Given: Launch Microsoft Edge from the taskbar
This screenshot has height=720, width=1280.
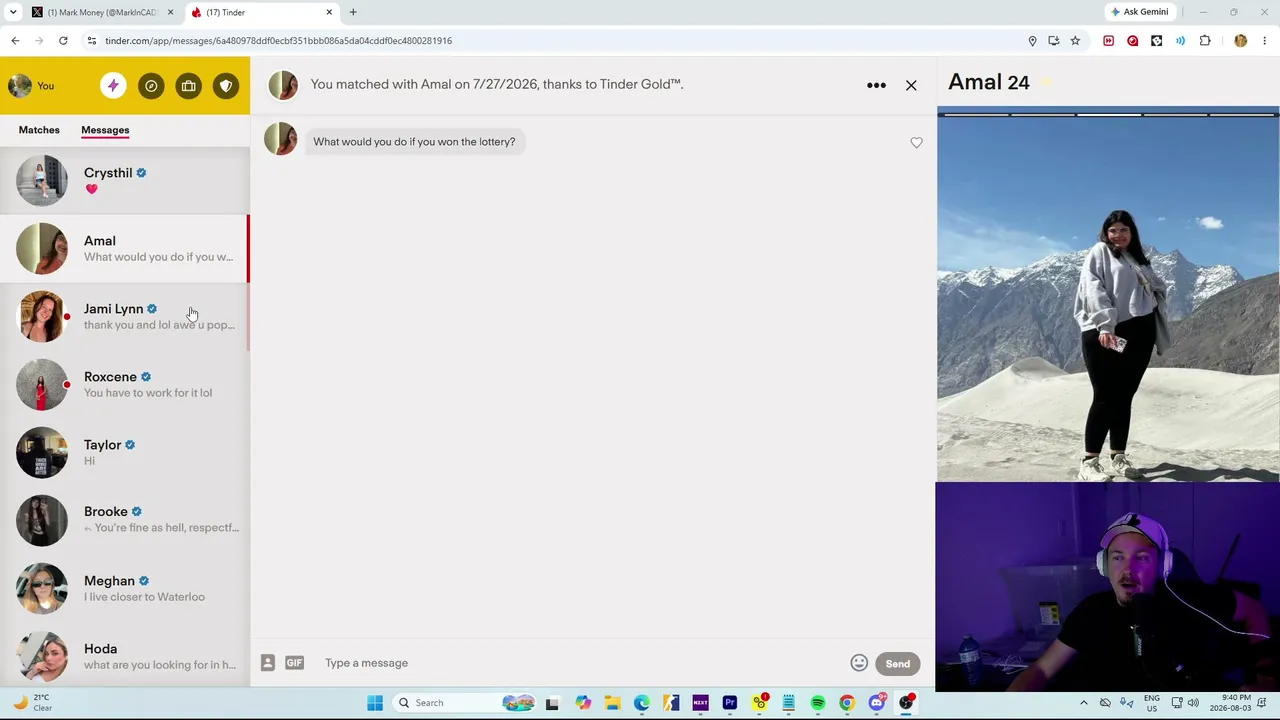Looking at the screenshot, I should [641, 703].
